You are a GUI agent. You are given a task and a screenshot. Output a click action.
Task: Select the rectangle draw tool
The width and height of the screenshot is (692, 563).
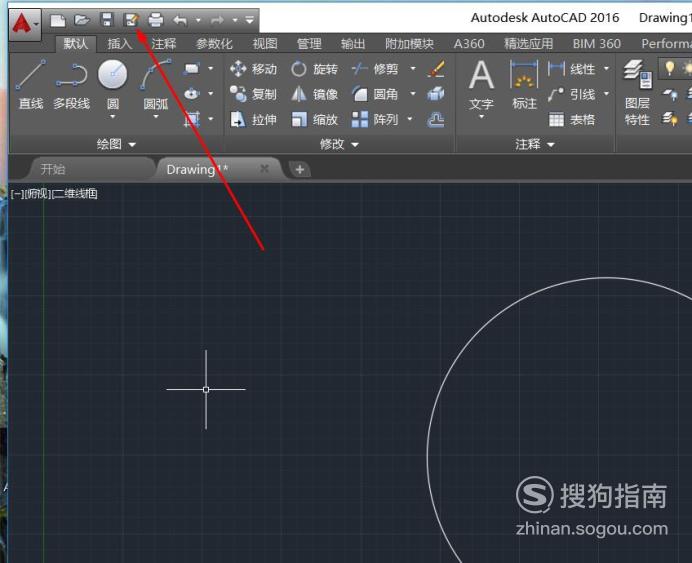[x=192, y=69]
